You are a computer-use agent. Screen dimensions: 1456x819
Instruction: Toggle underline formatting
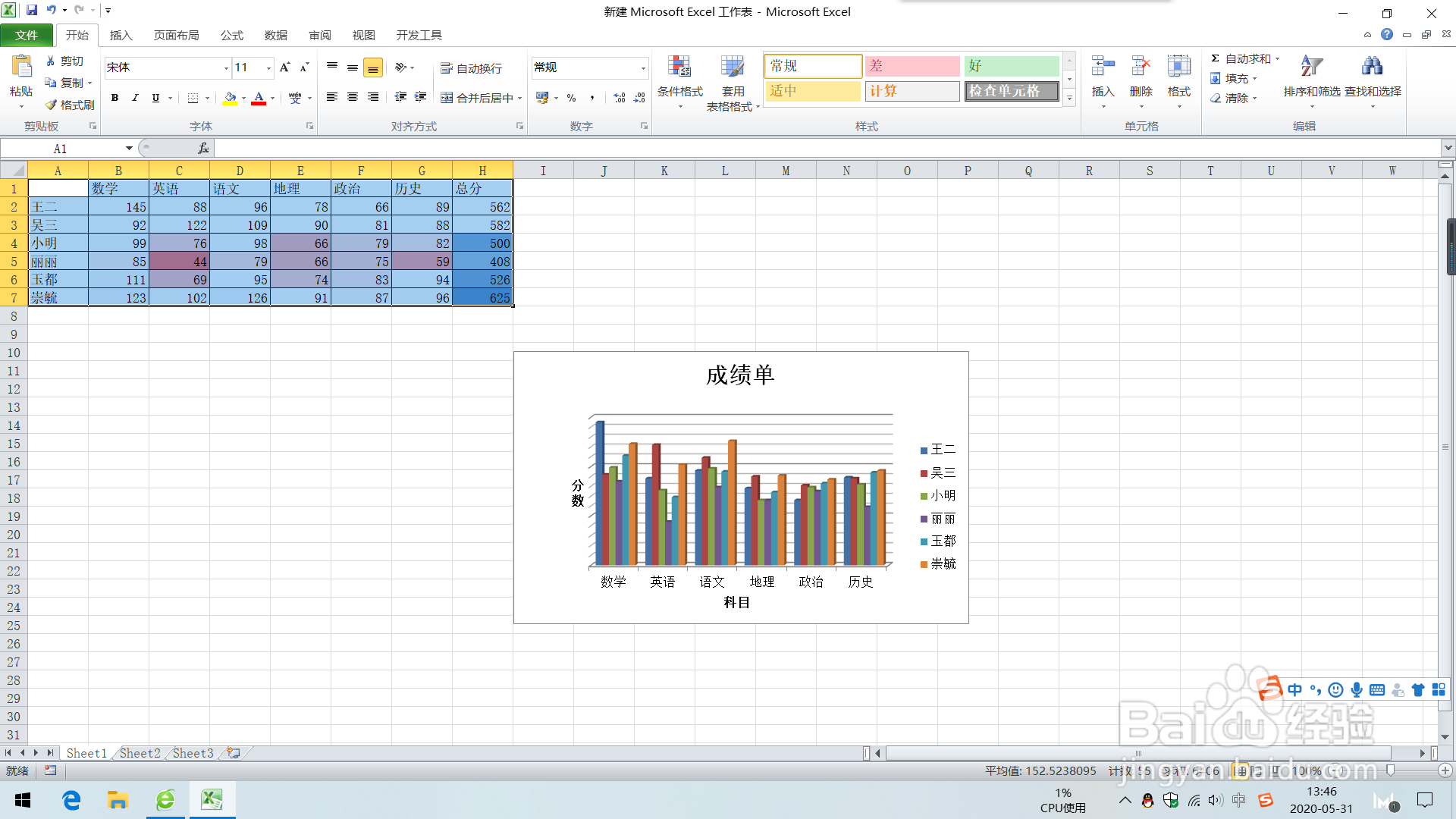point(155,98)
